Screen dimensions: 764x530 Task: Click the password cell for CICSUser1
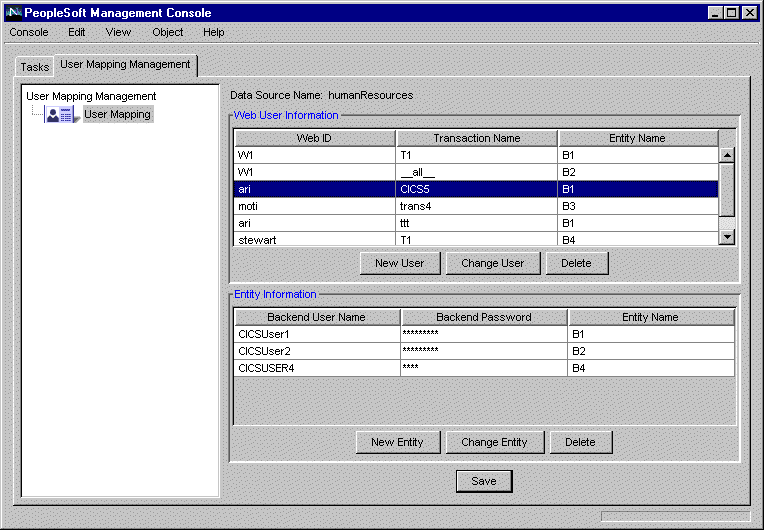[484, 334]
